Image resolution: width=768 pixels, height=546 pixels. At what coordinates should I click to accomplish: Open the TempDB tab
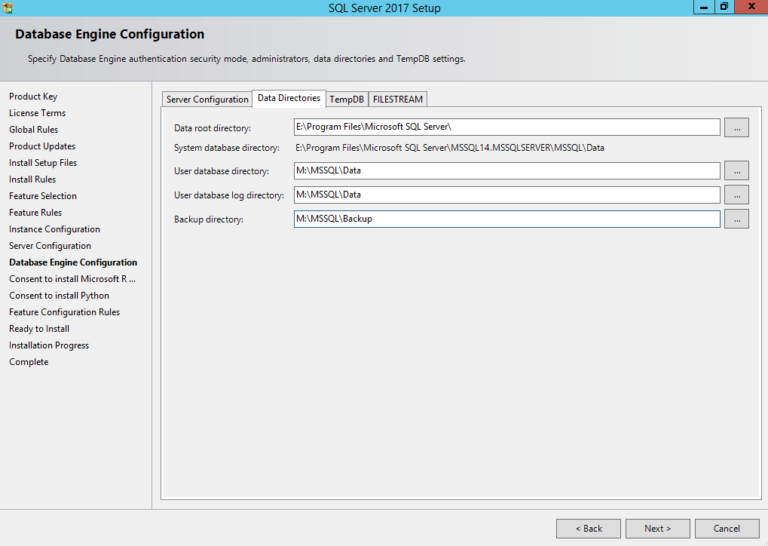[x=347, y=99]
